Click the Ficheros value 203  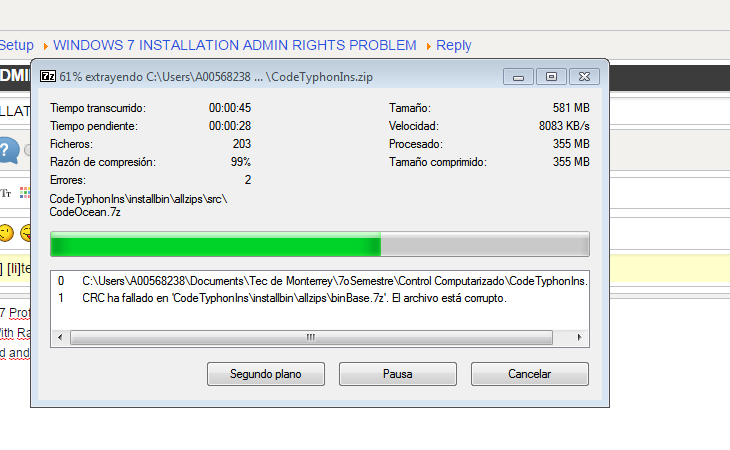point(242,144)
